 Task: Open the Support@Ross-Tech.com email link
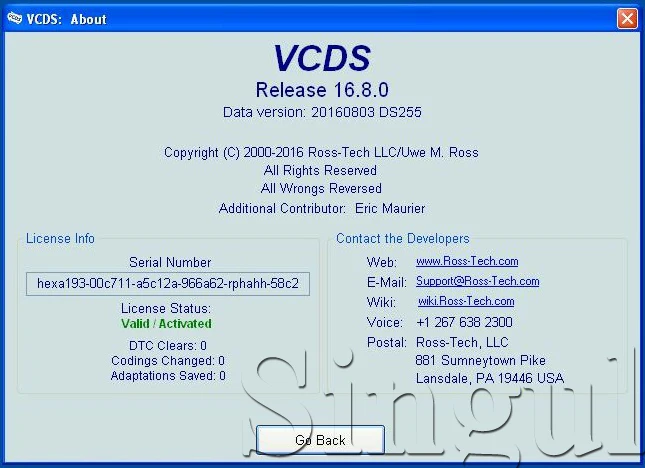click(478, 281)
